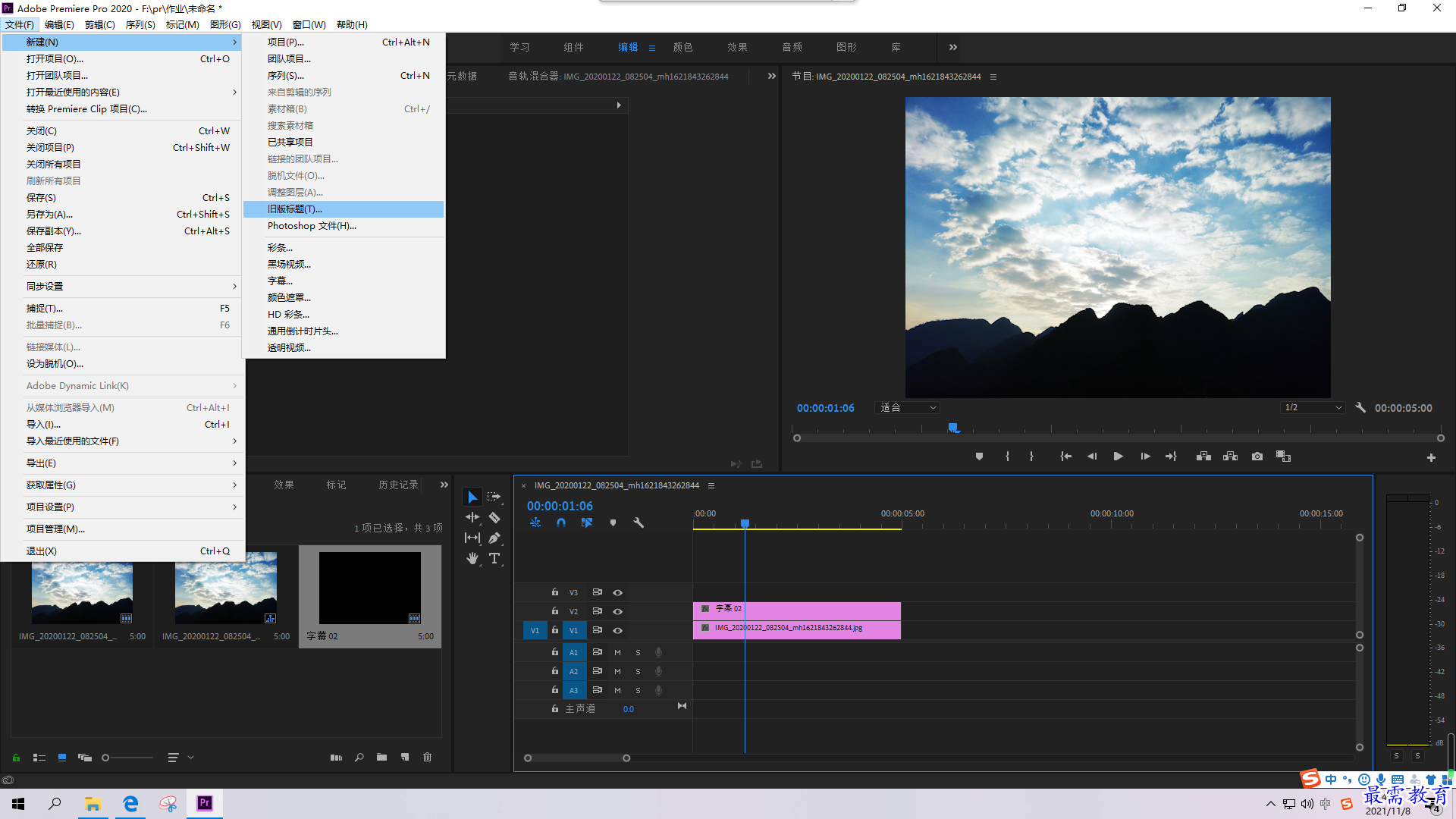Click the Export Frame camera icon
Viewport: 1456px width, 819px height.
[1257, 457]
